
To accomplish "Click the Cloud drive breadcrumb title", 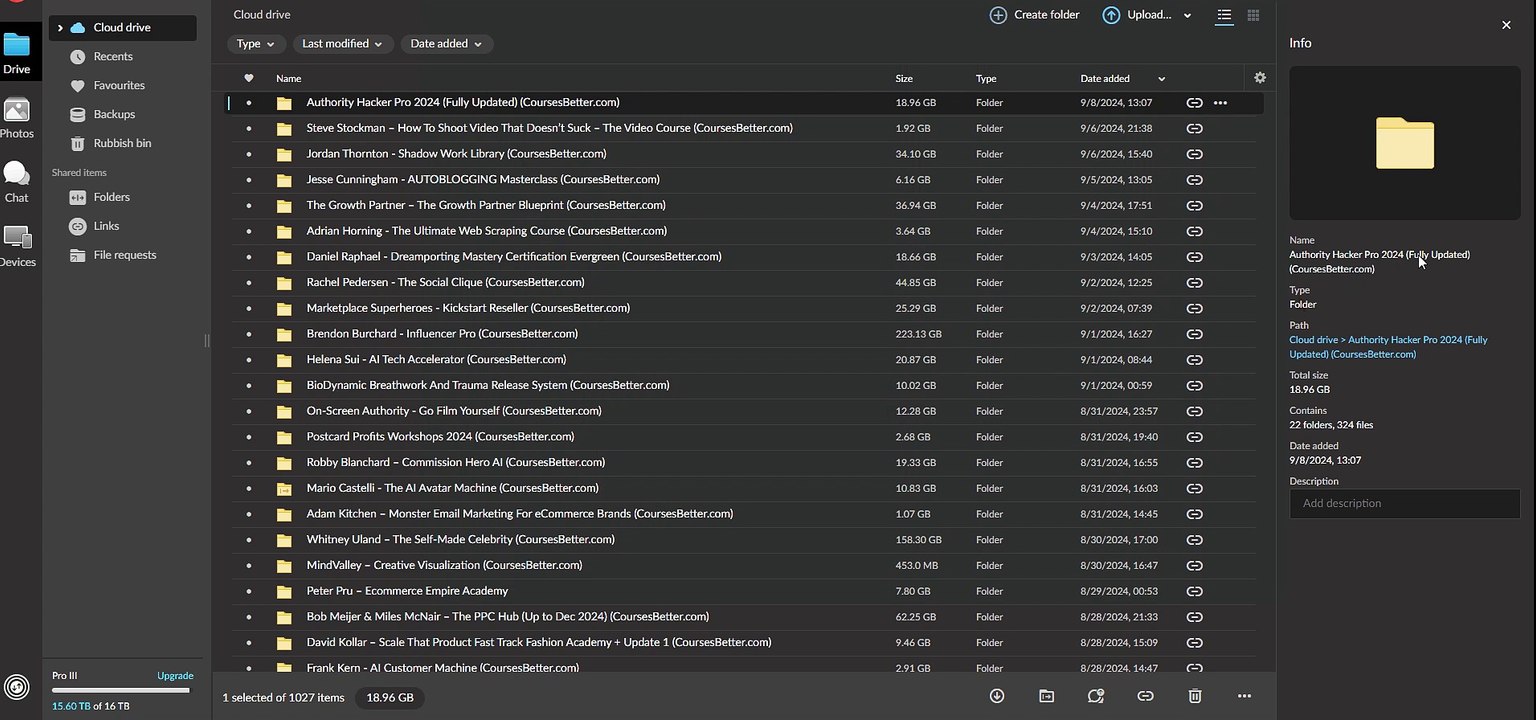I will 262,15.
